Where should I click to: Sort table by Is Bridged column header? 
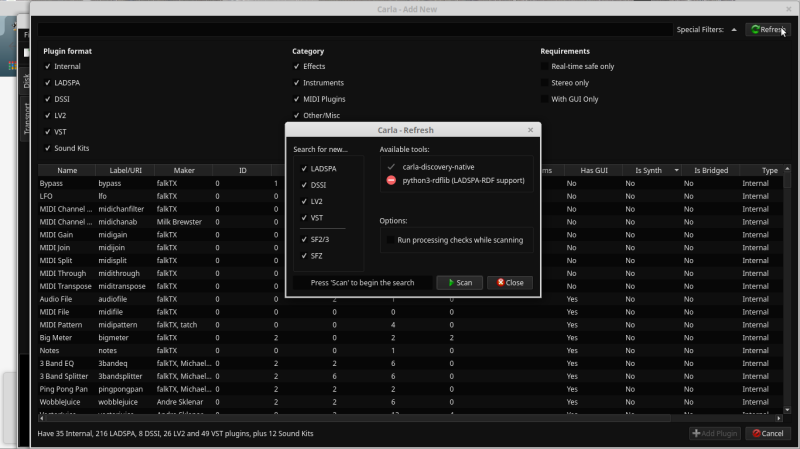point(711,170)
